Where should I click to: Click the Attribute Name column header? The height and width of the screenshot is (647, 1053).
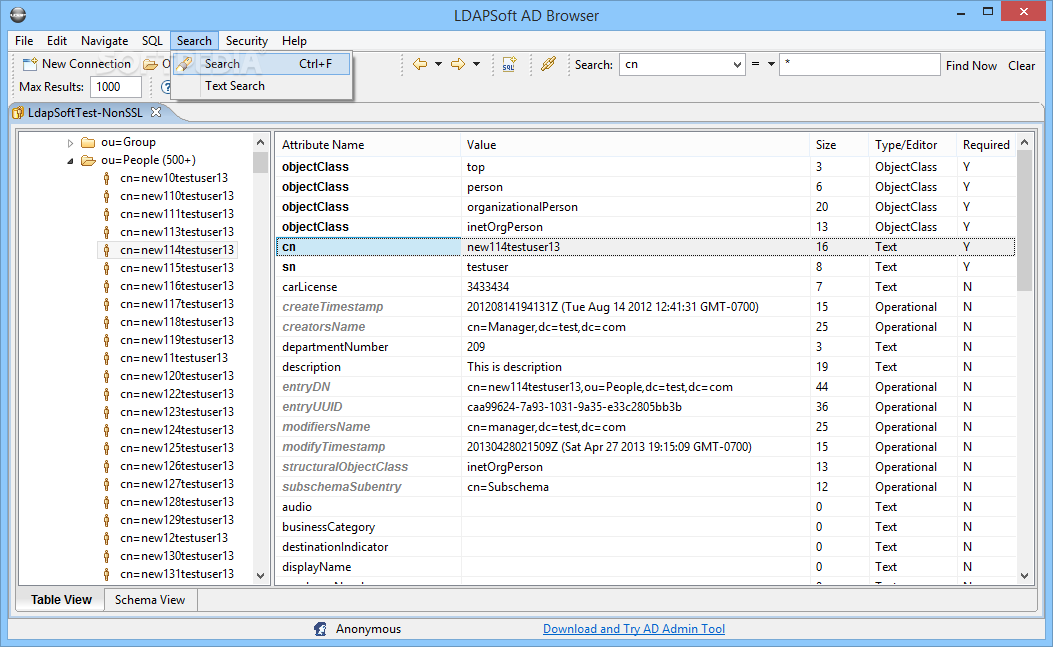click(367, 145)
